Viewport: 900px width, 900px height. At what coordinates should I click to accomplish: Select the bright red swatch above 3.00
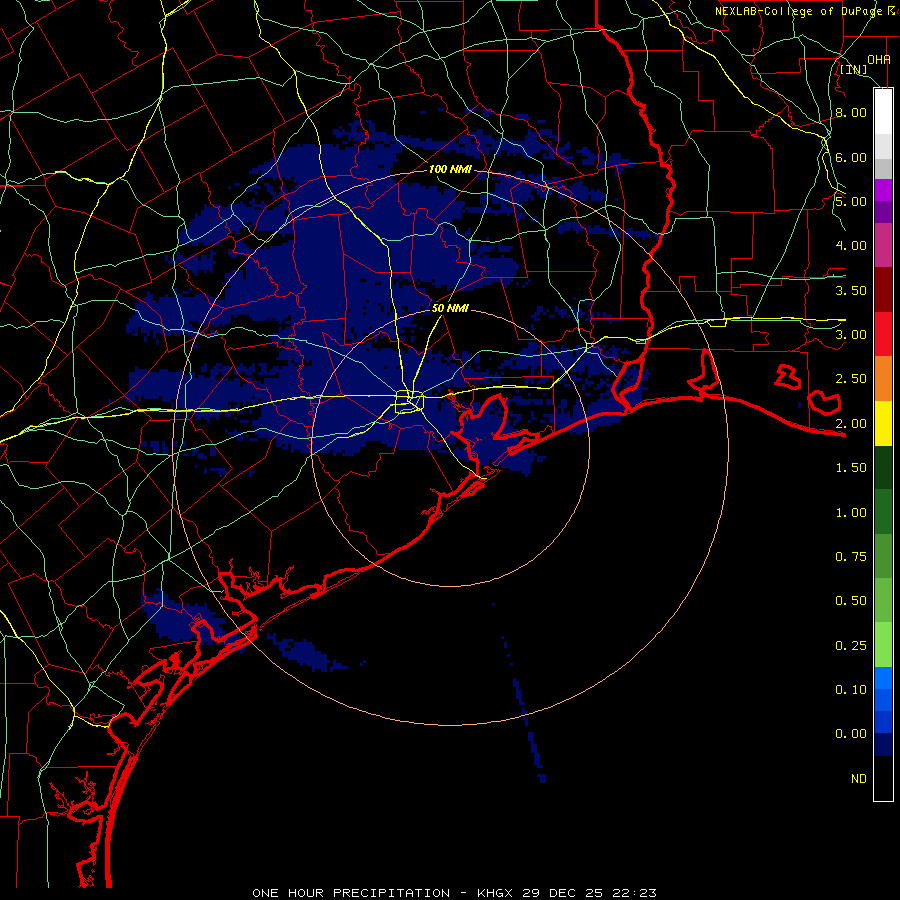(883, 334)
